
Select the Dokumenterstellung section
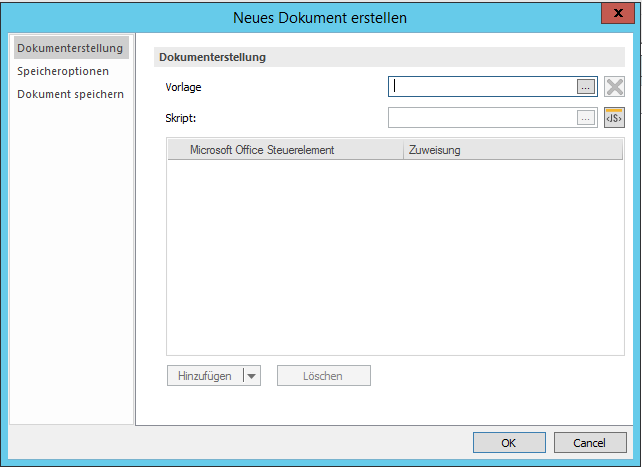[71, 48]
